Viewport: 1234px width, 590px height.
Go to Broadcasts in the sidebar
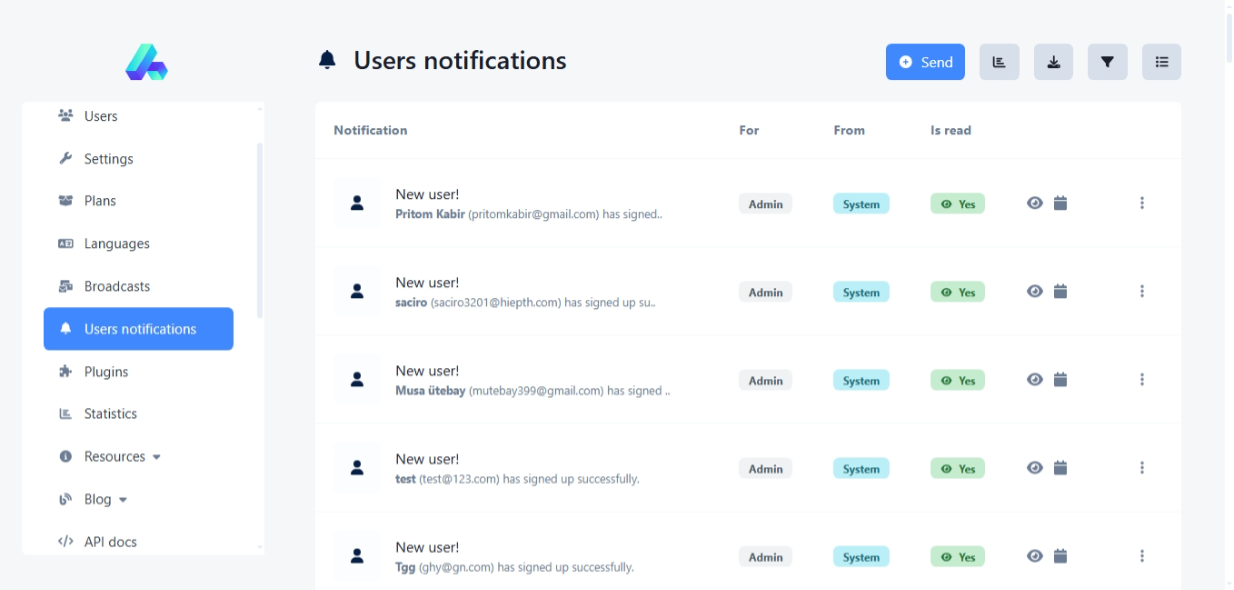tap(116, 286)
